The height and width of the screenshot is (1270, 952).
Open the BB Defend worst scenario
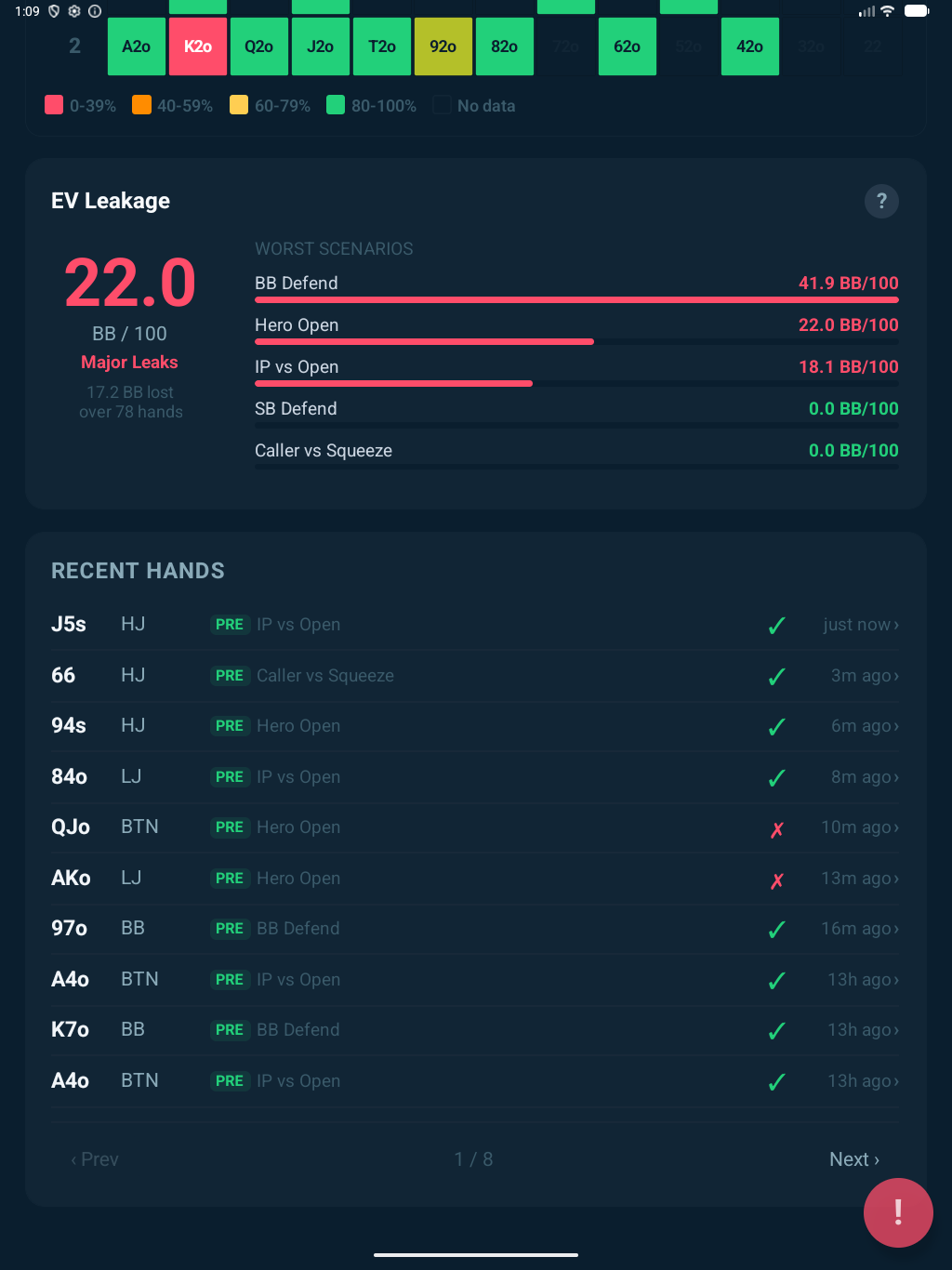coord(575,284)
